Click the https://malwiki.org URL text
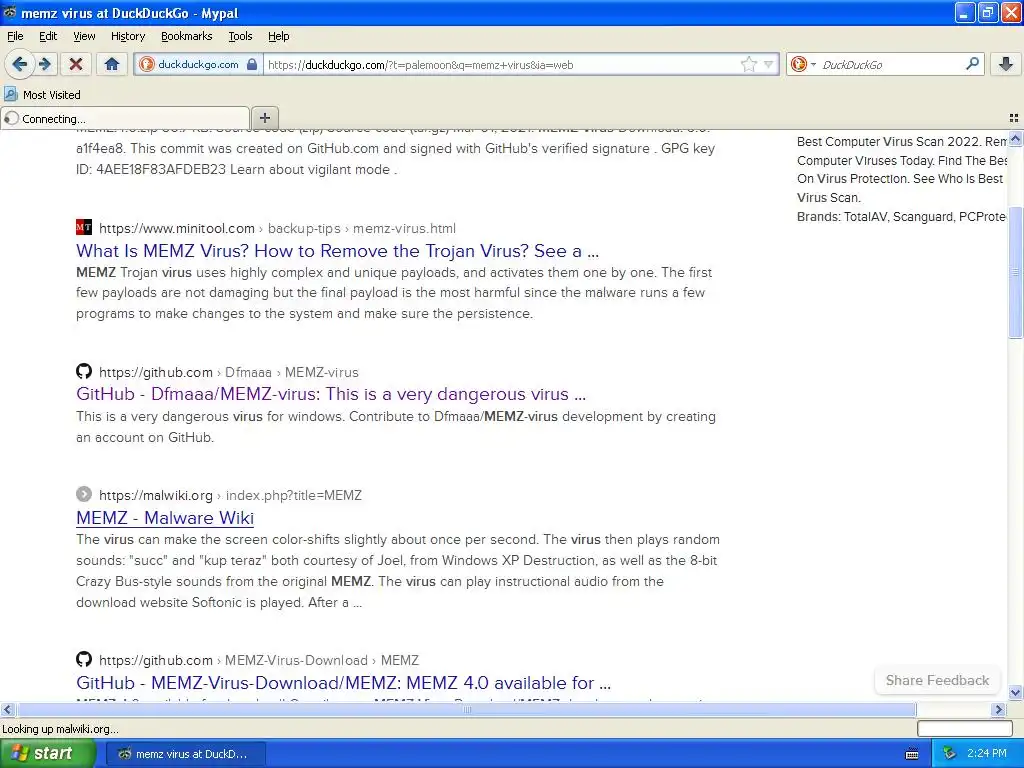Viewport: 1024px width, 768px height. [x=156, y=495]
